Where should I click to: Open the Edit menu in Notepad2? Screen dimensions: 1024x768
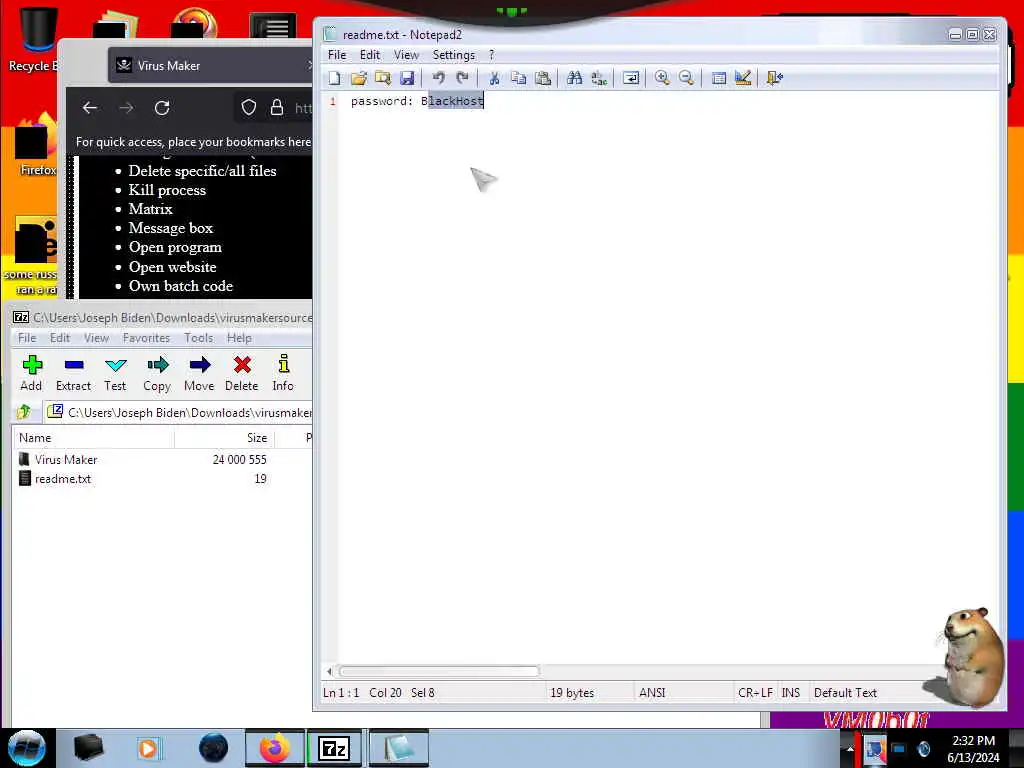pos(370,55)
